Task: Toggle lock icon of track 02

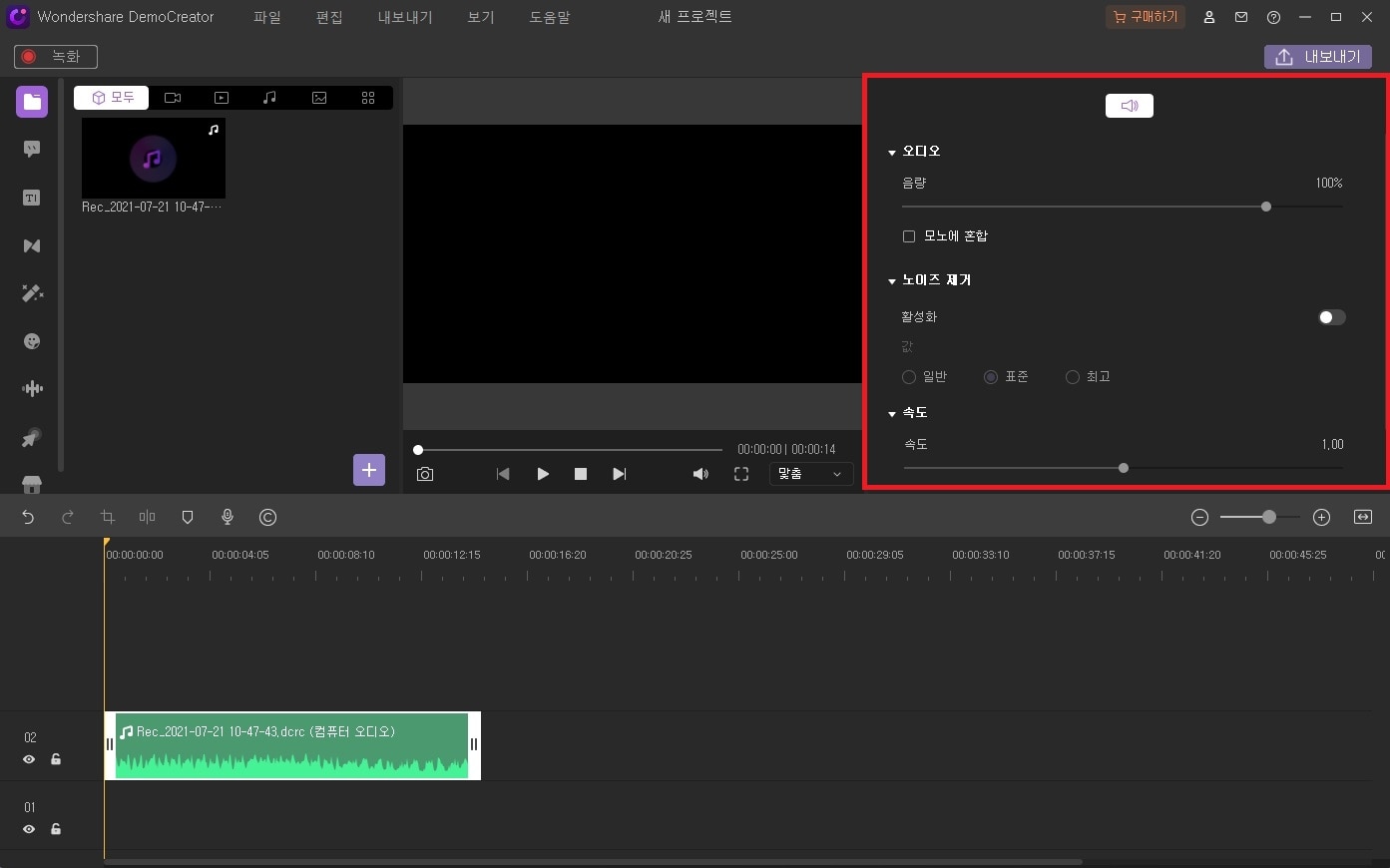Action: [56, 759]
